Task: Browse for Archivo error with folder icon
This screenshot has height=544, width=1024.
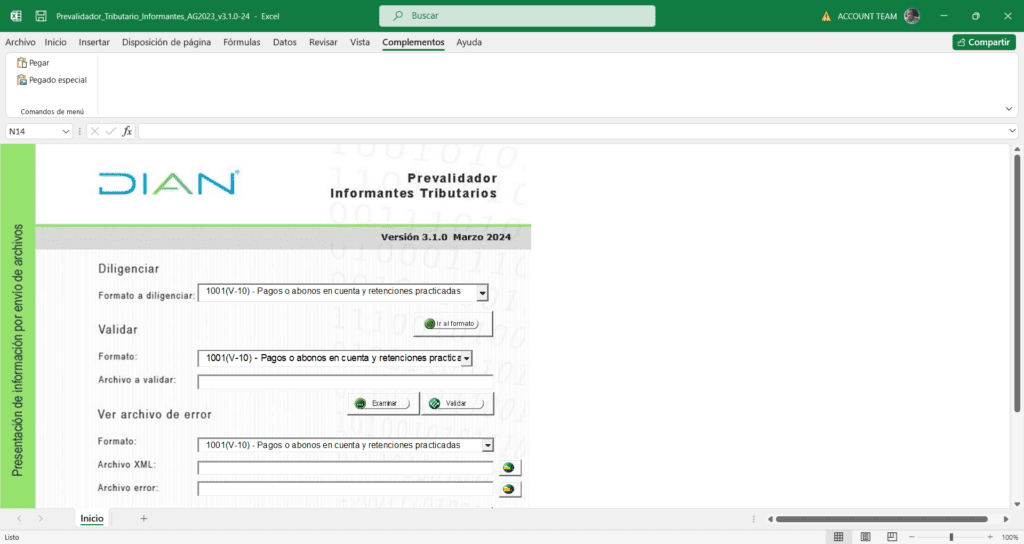Action: [509, 488]
